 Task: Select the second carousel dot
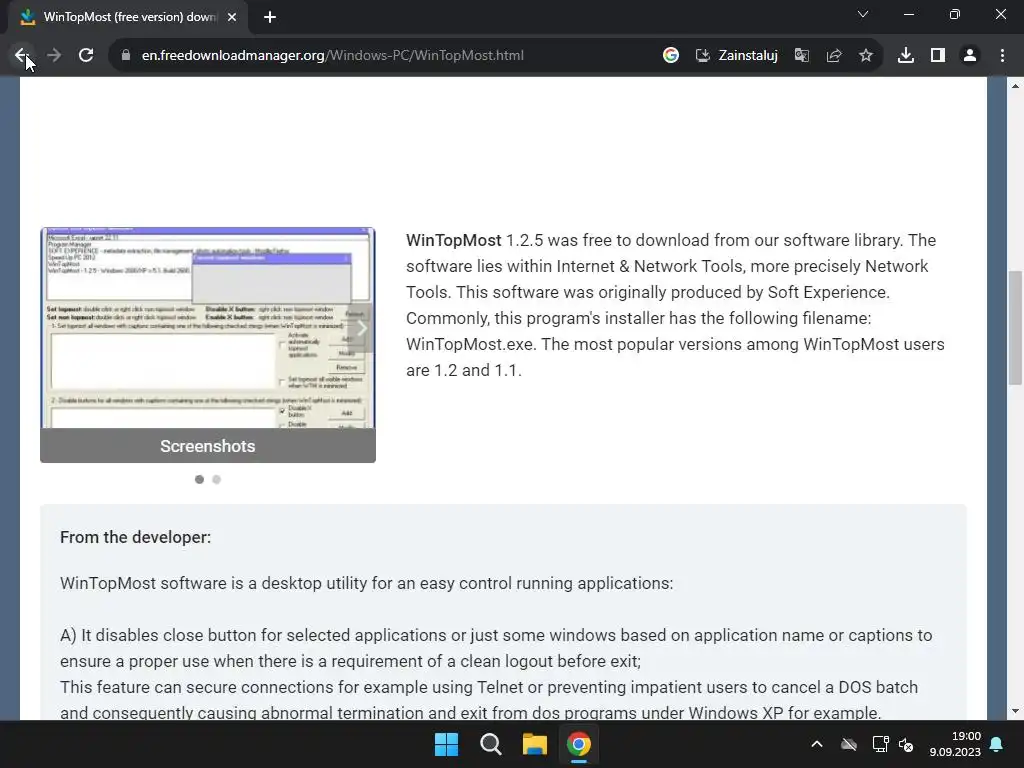click(217, 479)
